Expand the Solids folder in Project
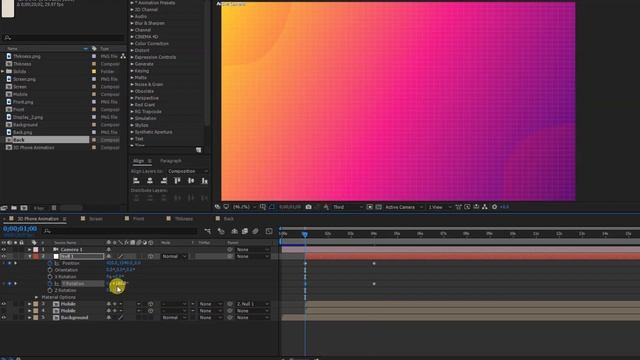The image size is (640, 360). [2, 71]
